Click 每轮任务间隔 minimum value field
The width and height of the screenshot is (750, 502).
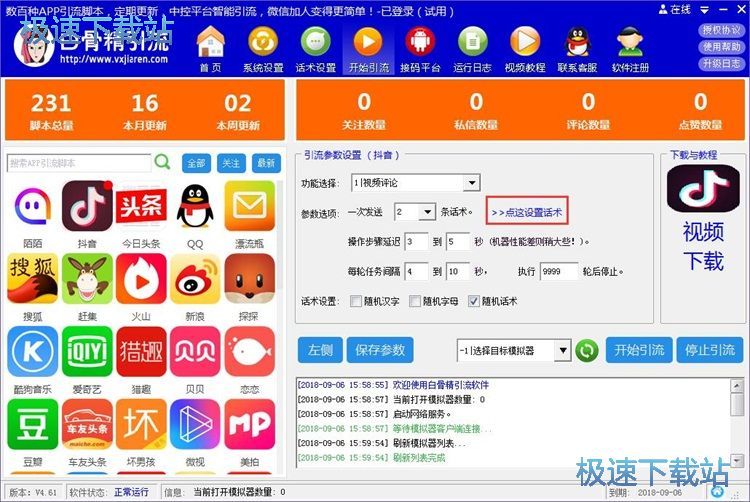click(x=416, y=272)
